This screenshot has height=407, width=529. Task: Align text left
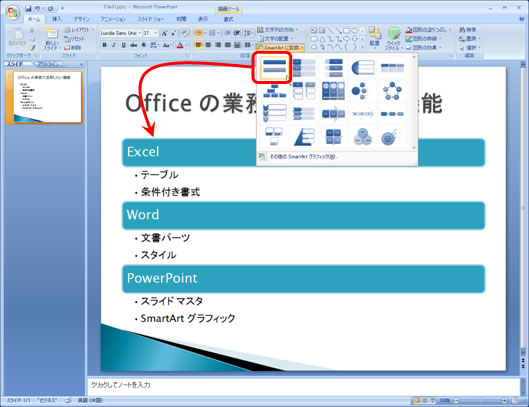198,45
